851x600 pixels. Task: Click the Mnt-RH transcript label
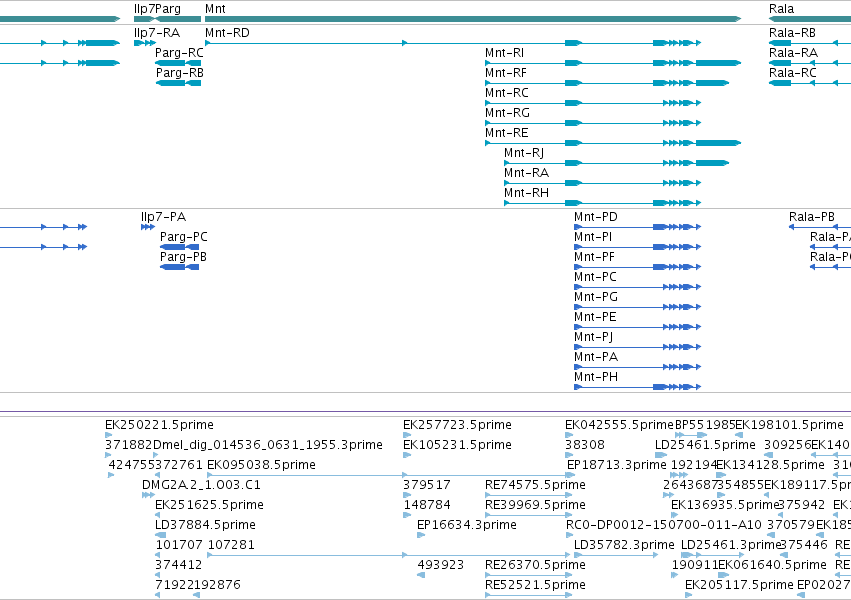(526, 193)
